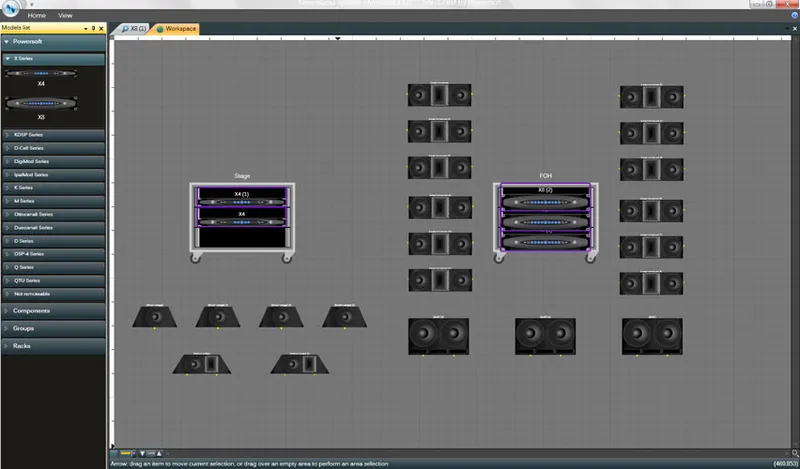Expand the D Series section

coord(53,241)
